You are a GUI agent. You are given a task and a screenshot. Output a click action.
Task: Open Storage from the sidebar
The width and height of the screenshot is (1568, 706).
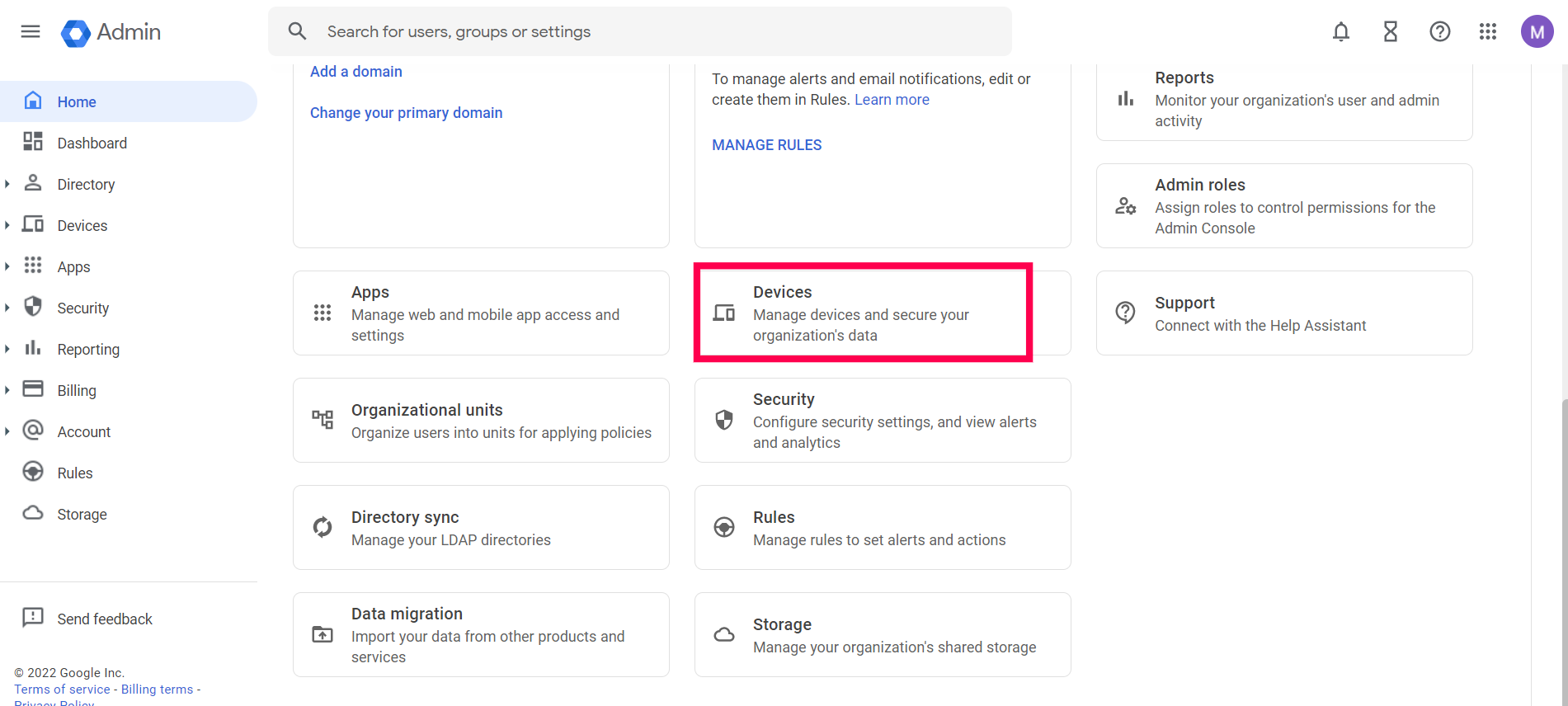[82, 515]
